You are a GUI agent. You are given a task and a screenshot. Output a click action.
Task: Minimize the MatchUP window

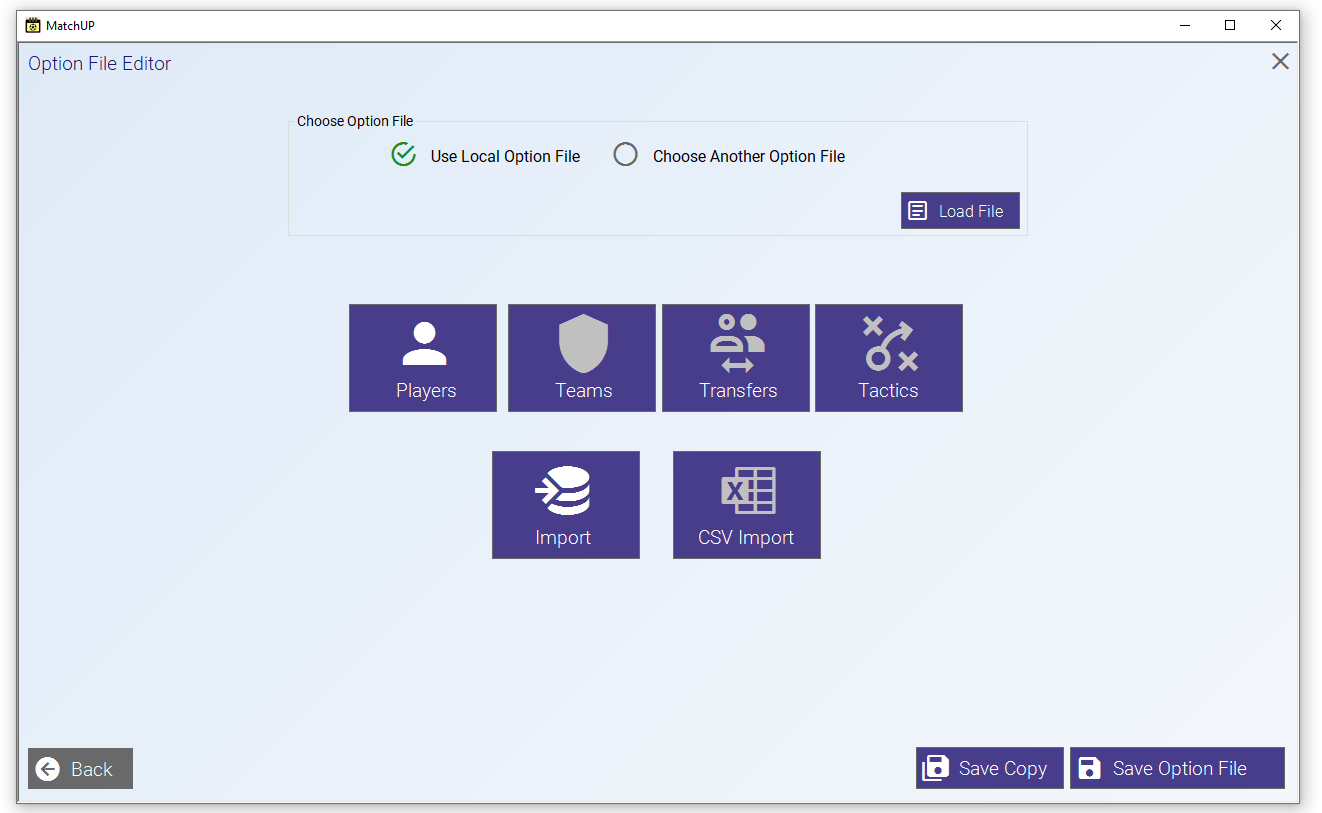tap(1185, 25)
